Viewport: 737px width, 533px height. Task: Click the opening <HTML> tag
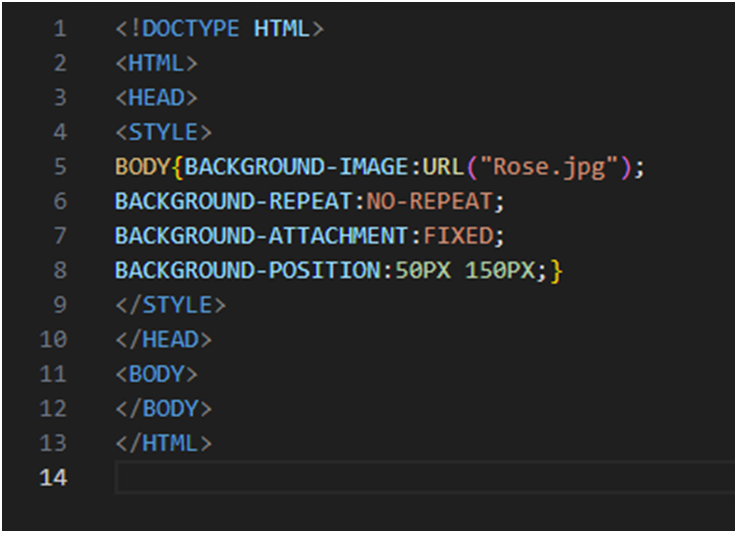(157, 63)
